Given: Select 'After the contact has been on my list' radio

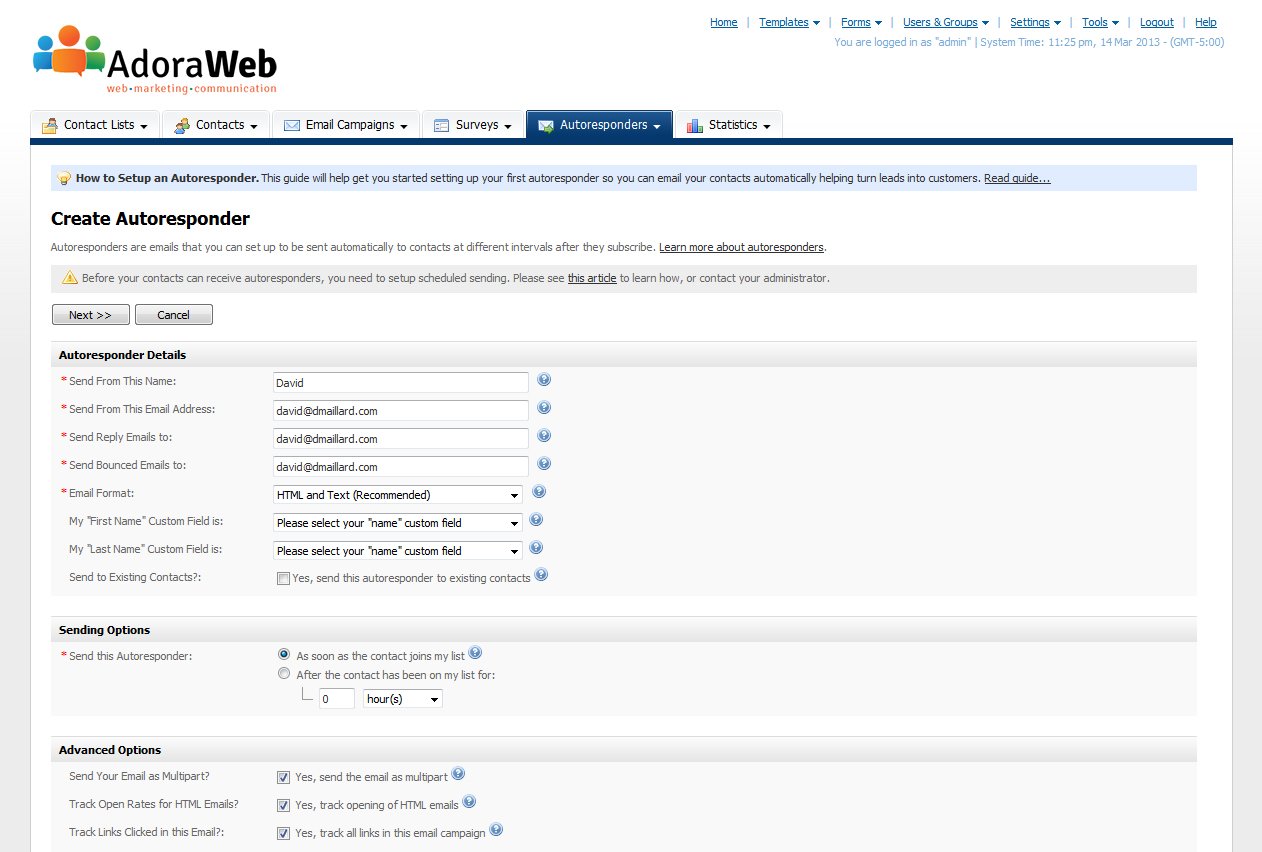Looking at the screenshot, I should [x=284, y=674].
